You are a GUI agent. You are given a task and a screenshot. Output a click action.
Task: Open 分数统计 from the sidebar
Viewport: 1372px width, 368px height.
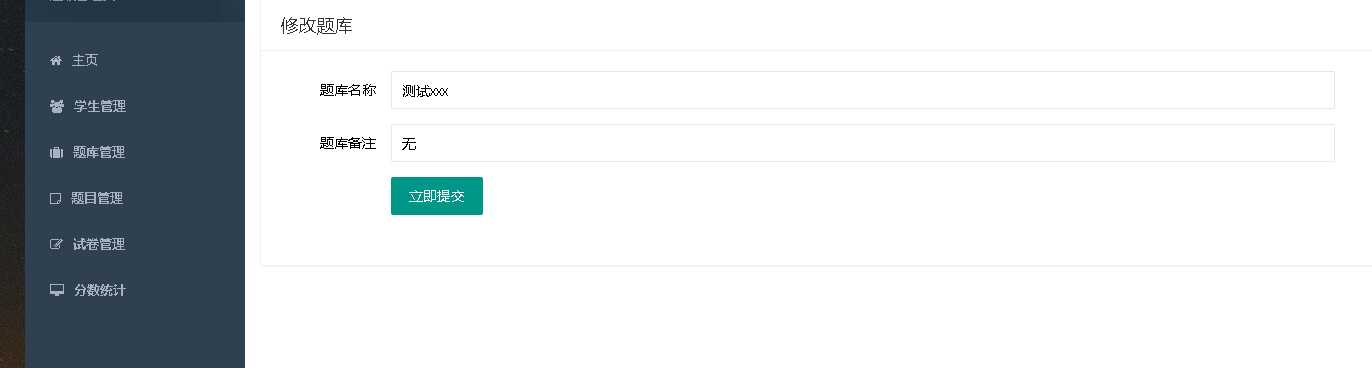[135, 290]
